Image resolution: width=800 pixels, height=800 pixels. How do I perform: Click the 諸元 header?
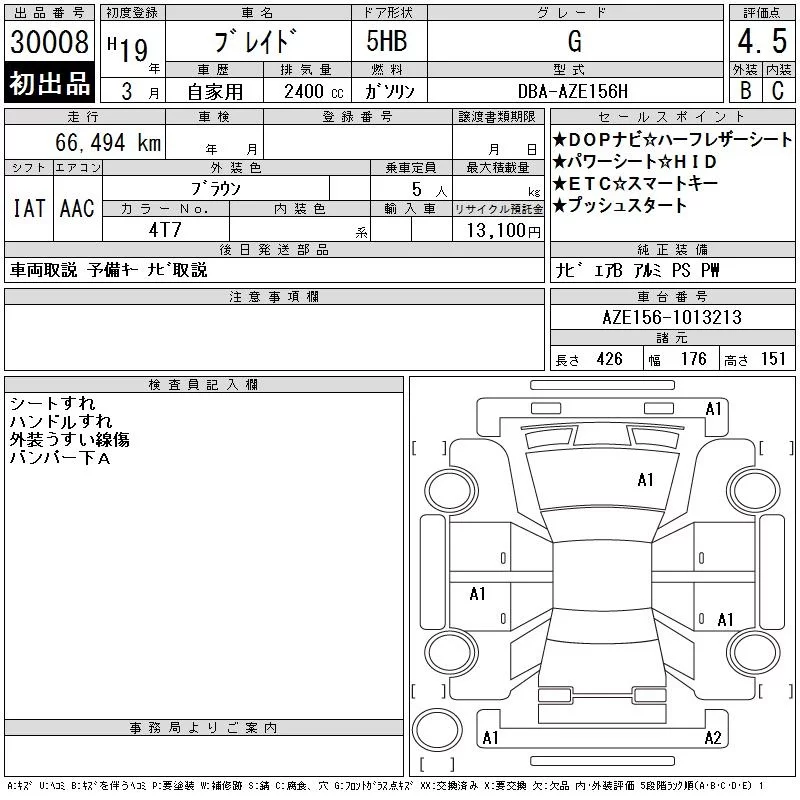click(672, 338)
